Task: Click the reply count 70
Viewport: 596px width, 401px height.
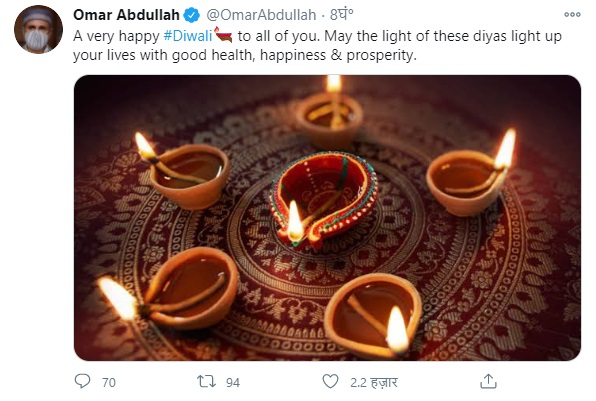Action: click(109, 382)
